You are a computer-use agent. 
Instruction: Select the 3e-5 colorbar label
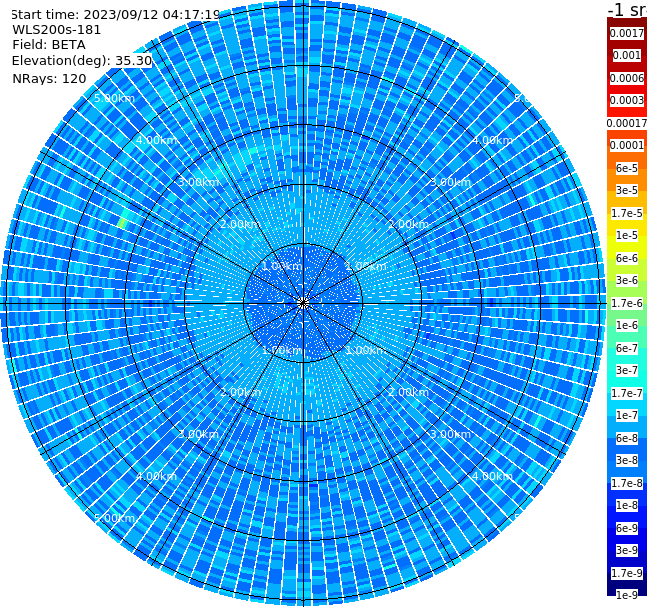[627, 190]
